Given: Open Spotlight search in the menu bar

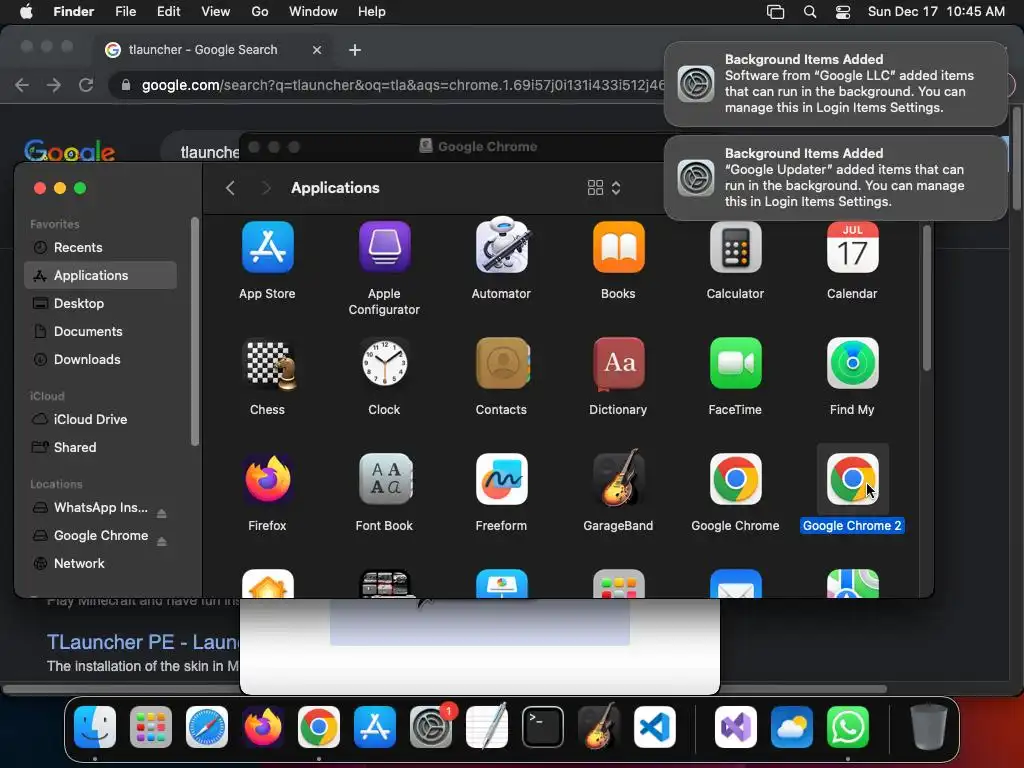Looking at the screenshot, I should pyautogui.click(x=810, y=12).
